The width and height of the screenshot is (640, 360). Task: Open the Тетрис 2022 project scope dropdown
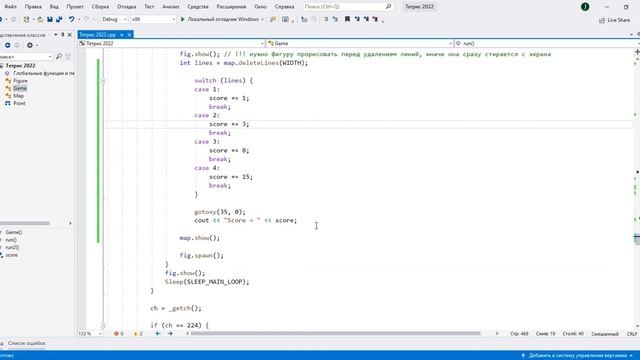pyautogui.click(x=171, y=43)
